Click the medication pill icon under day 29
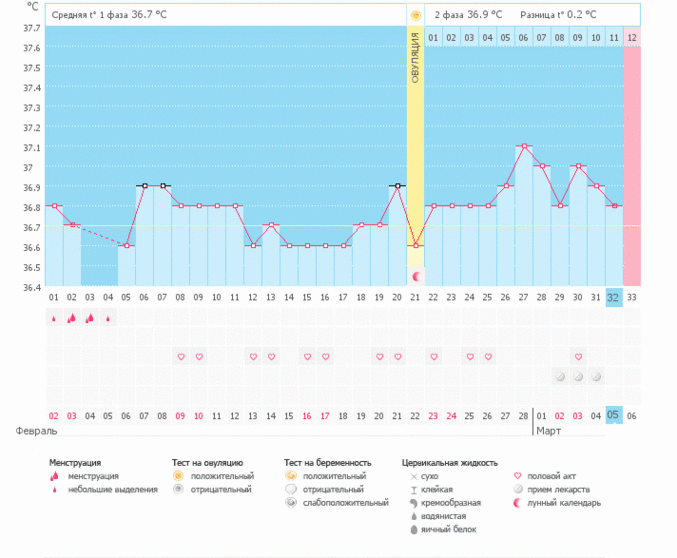Viewport: 677px width, 558px height. pos(560,376)
